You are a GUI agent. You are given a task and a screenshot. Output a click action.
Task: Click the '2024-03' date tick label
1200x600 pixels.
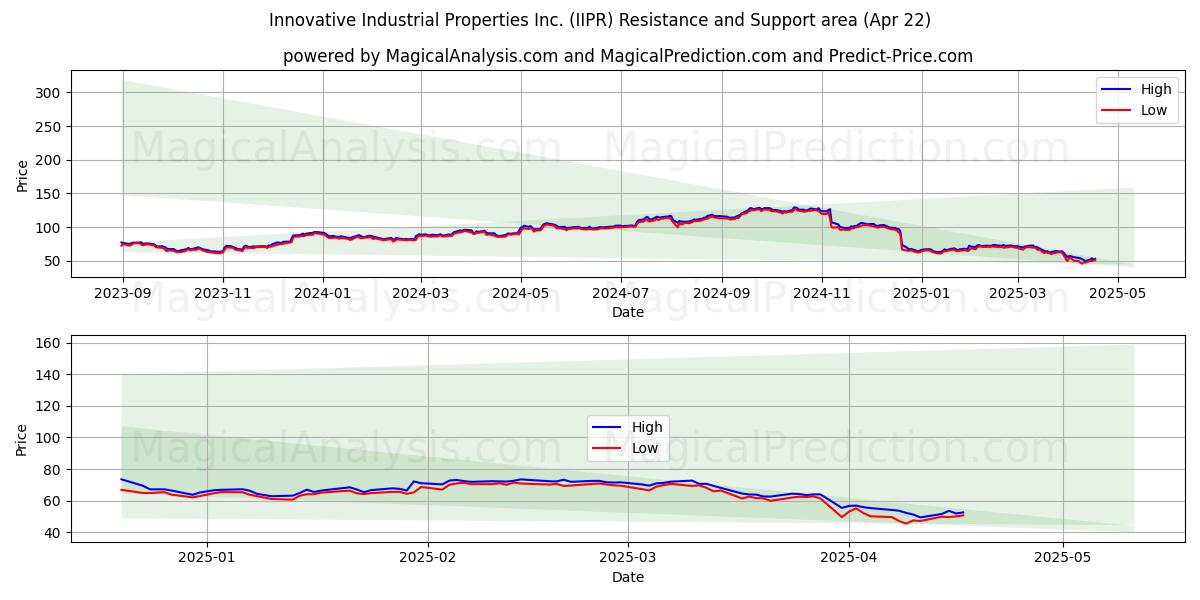tap(421, 294)
